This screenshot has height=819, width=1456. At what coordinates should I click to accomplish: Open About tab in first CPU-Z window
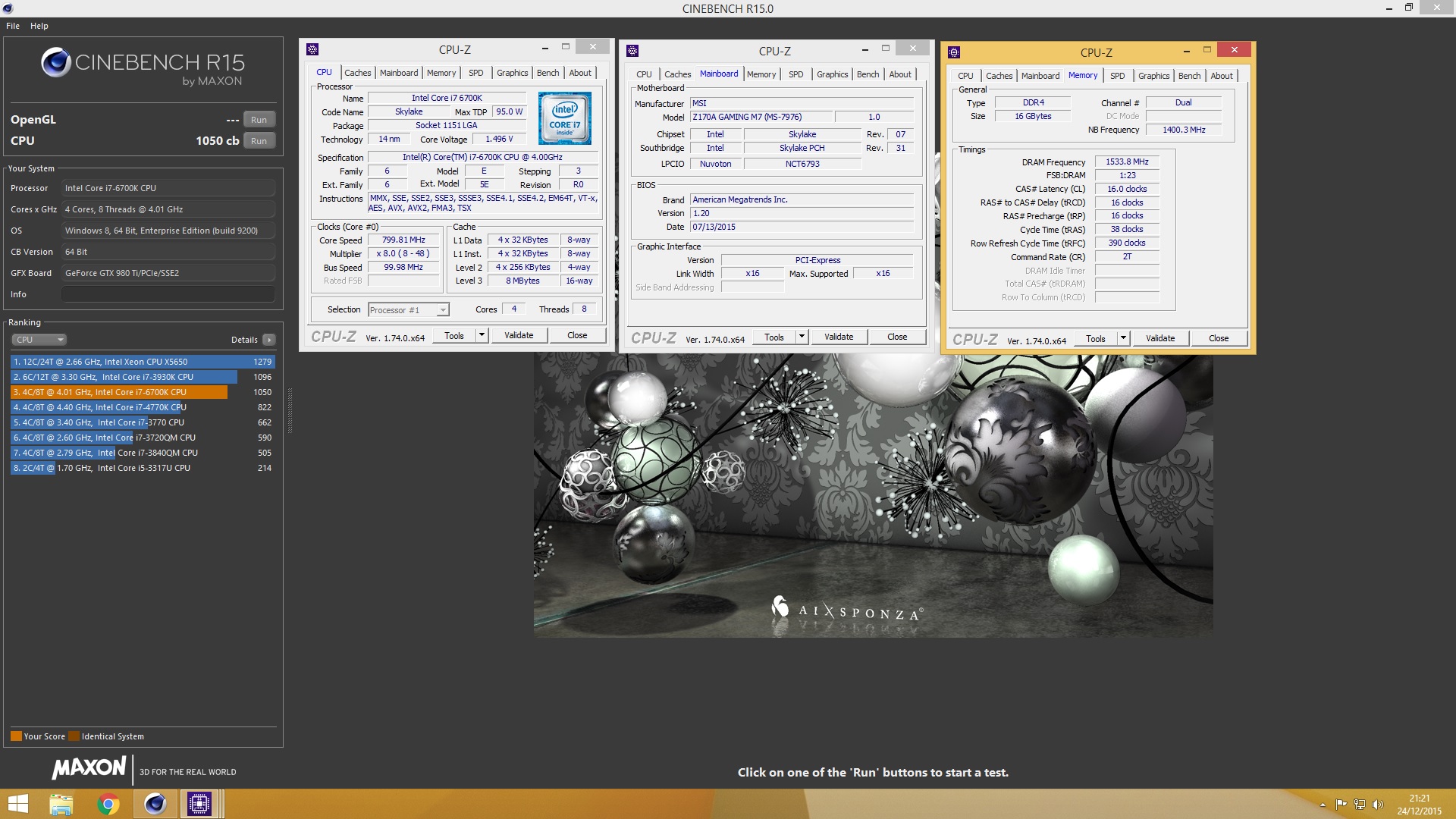580,73
